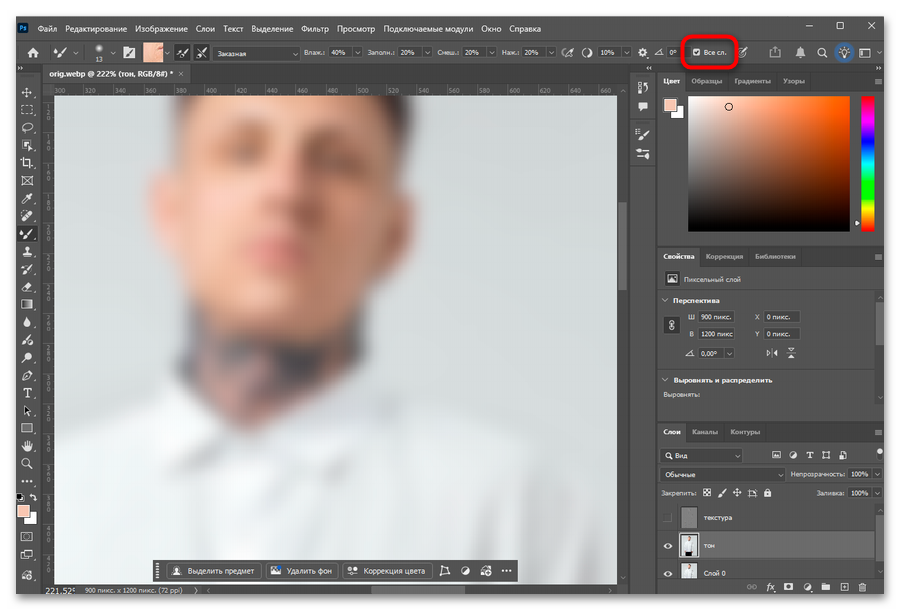This screenshot has height=610, width=900.
Task: Click the current brush load color swatch
Action: click(153, 53)
